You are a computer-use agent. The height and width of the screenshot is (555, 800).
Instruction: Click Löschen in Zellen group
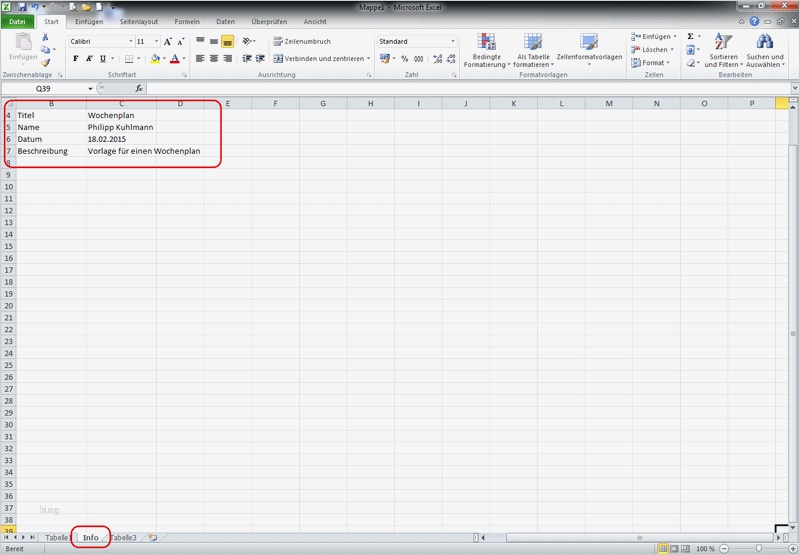pyautogui.click(x=652, y=49)
